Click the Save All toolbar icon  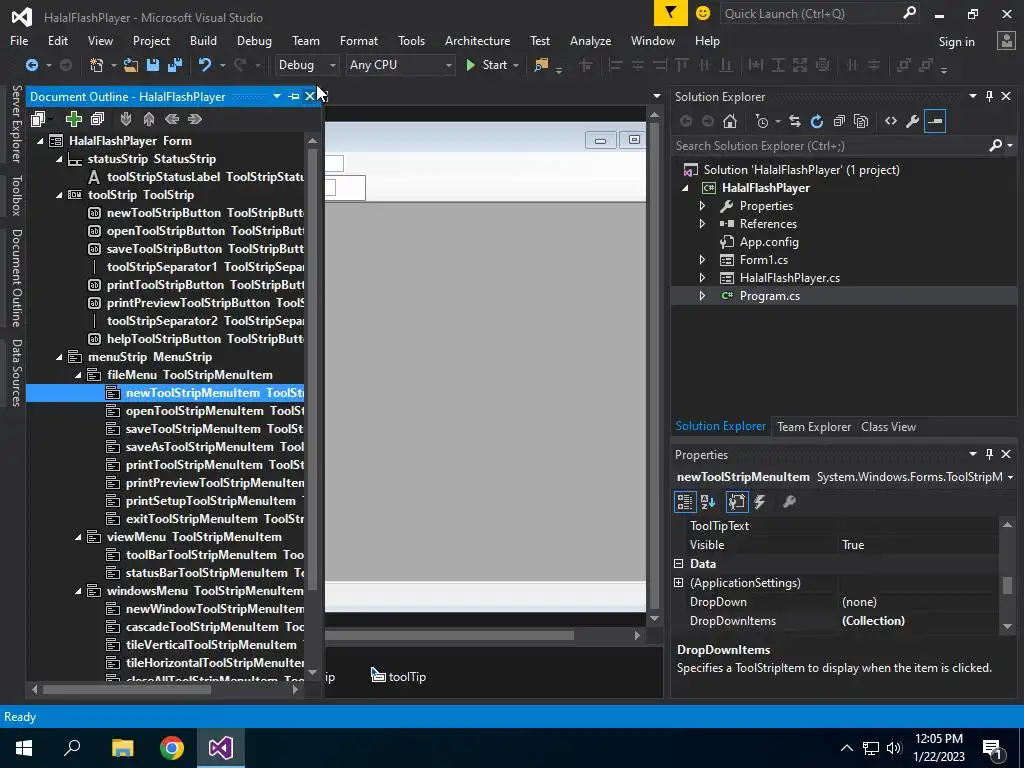(174, 65)
